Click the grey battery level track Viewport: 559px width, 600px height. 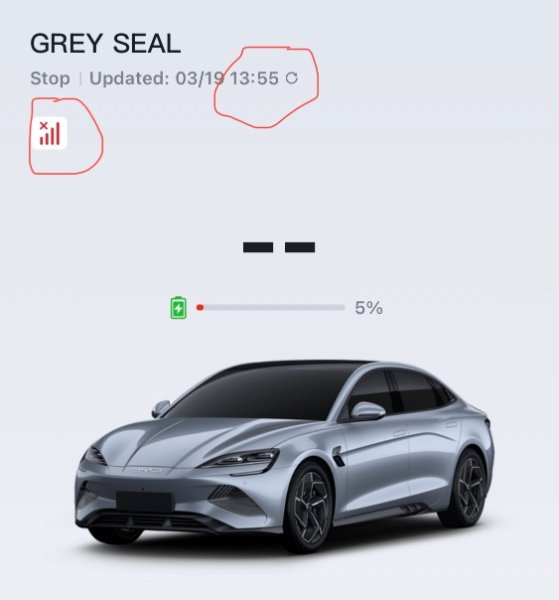click(x=271, y=307)
